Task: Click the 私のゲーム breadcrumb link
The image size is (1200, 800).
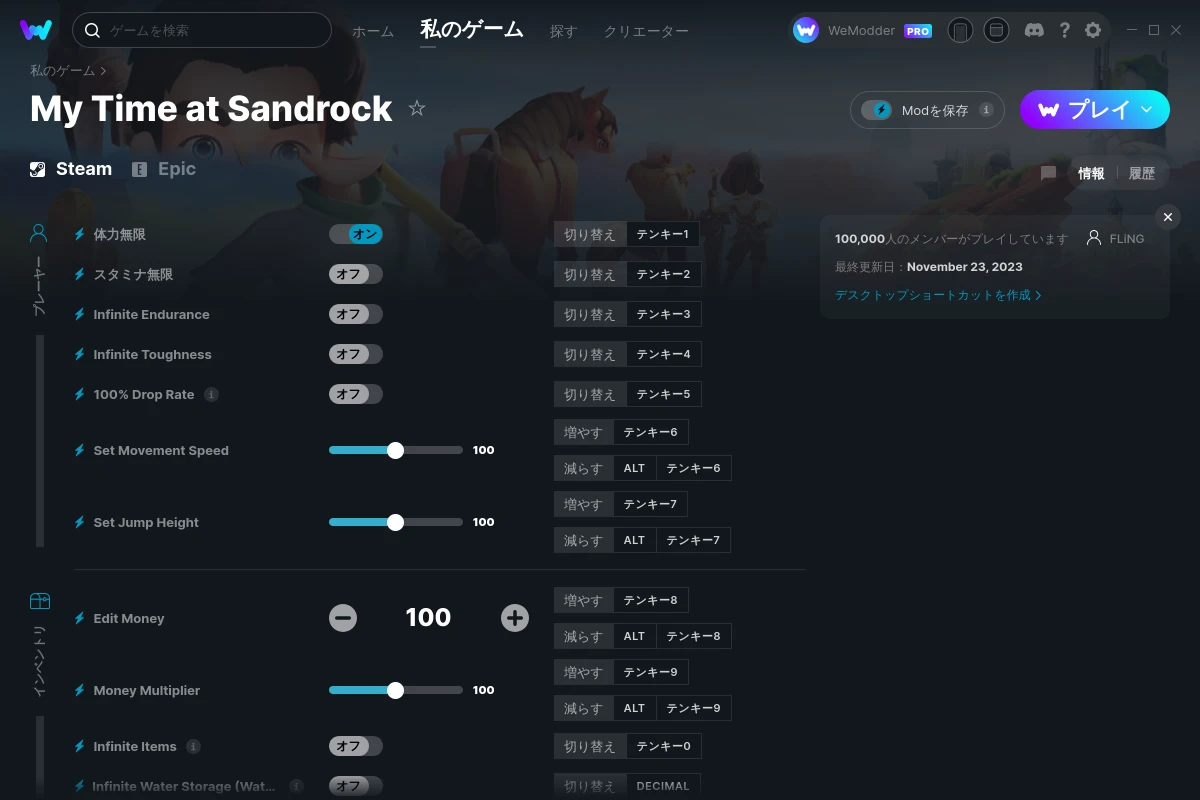Action: click(62, 71)
